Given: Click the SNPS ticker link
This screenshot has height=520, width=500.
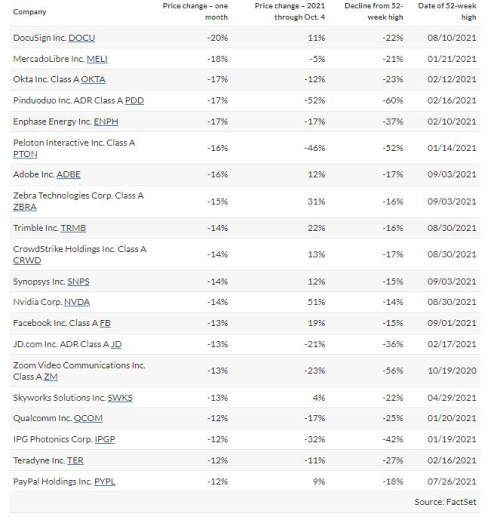Looking at the screenshot, I should 78,282.
